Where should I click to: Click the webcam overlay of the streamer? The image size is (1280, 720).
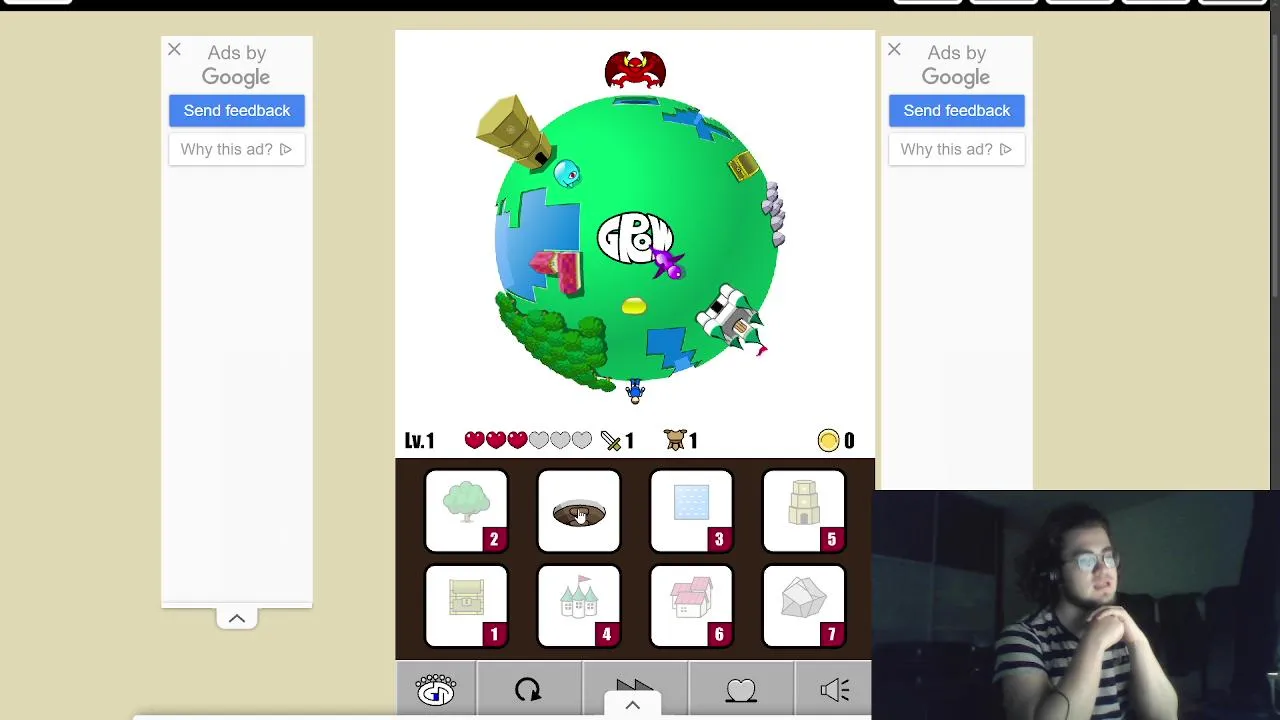point(1076,605)
